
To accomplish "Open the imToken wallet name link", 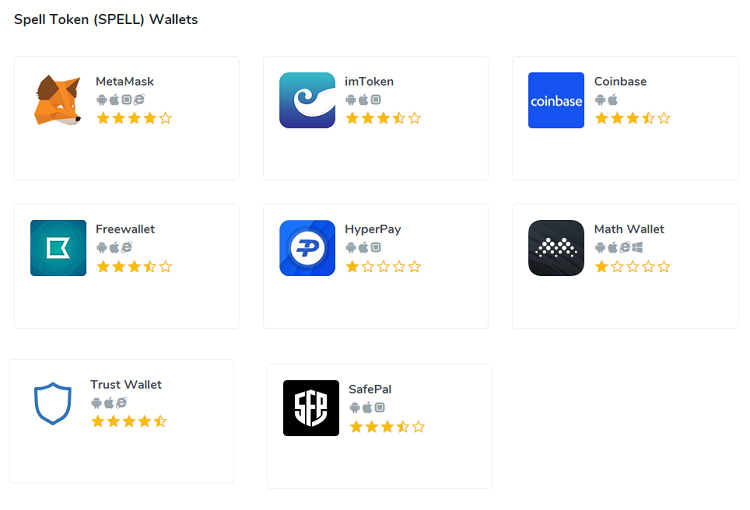I will (369, 81).
